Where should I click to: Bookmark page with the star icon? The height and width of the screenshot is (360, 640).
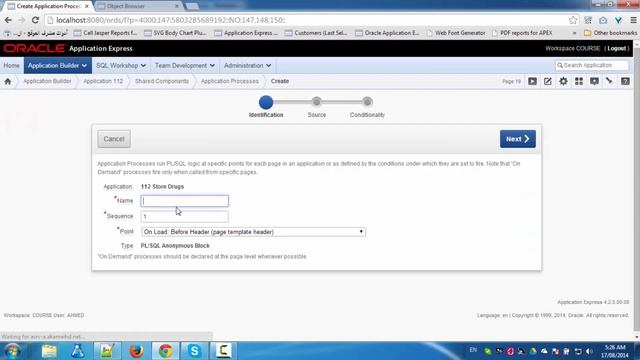pyautogui.click(x=573, y=20)
